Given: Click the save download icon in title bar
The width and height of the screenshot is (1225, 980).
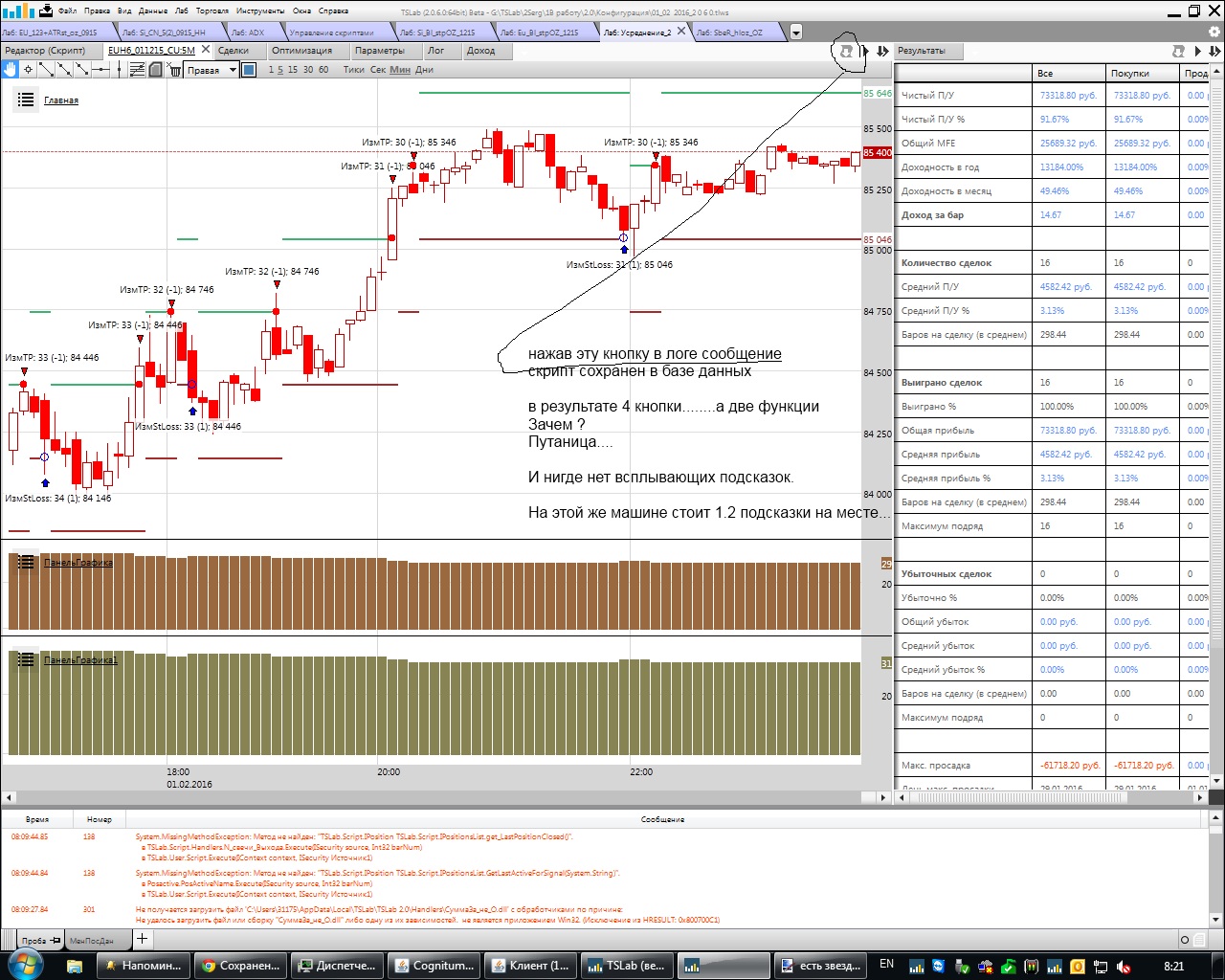Looking at the screenshot, I should point(45,11).
